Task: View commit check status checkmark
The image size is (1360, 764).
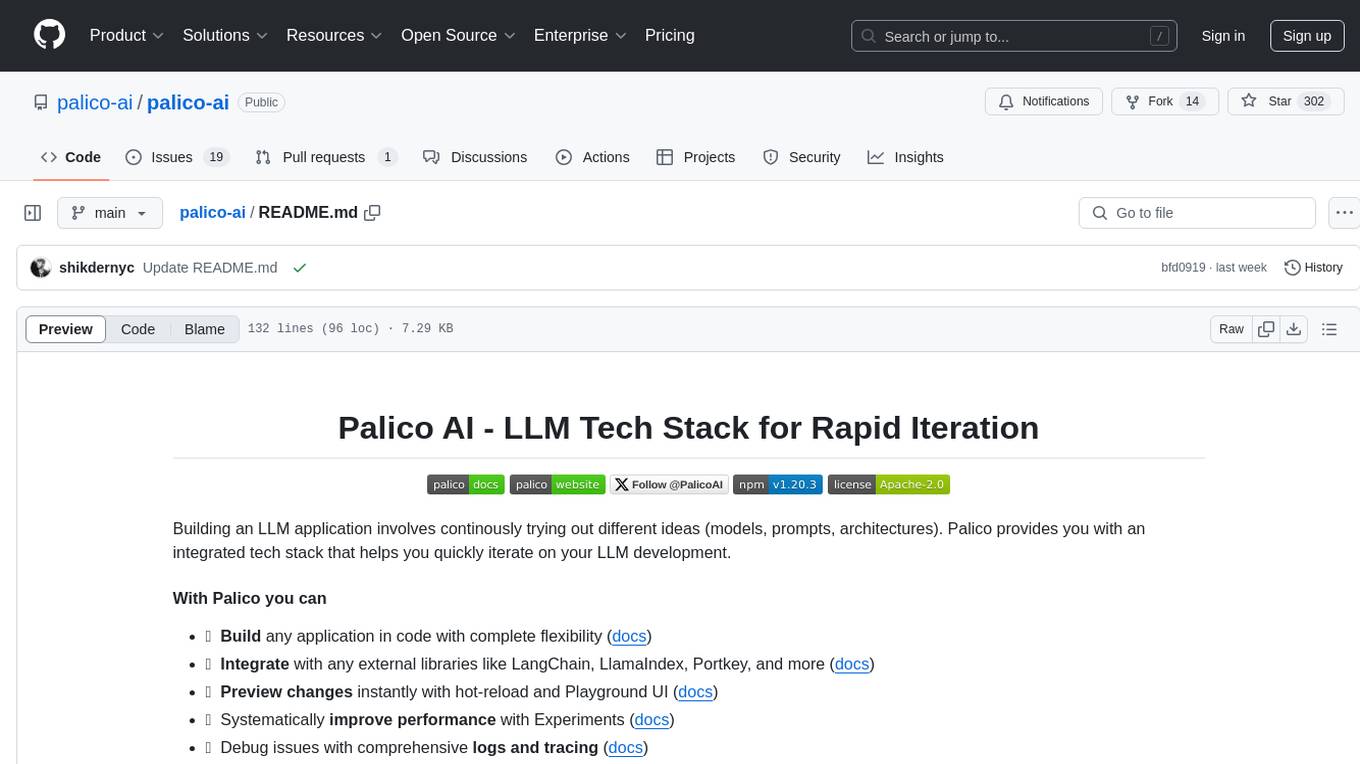Action: [299, 268]
